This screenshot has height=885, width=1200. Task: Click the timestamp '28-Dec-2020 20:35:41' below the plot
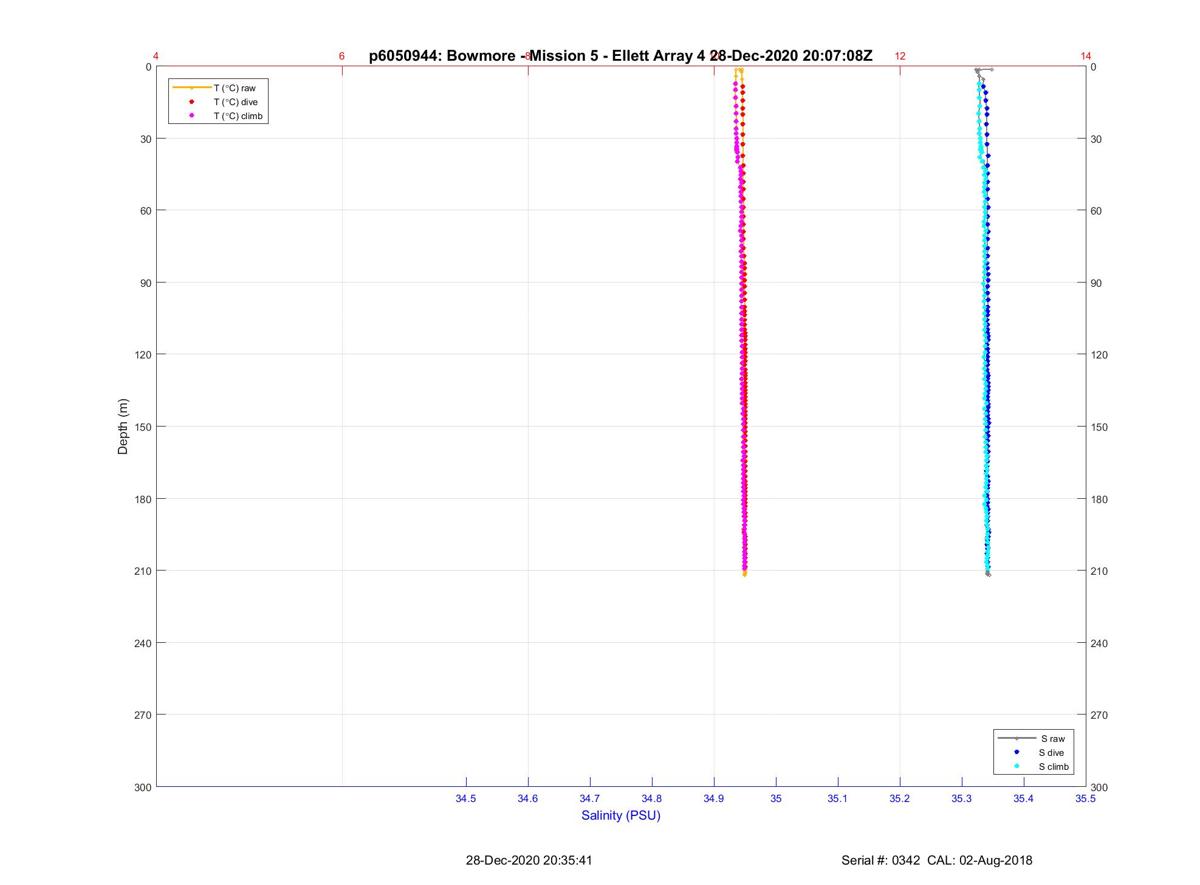[529, 860]
